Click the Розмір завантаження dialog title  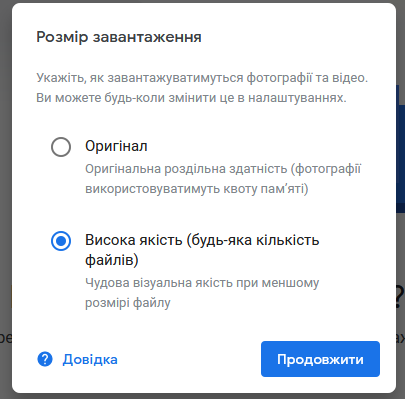(x=119, y=37)
